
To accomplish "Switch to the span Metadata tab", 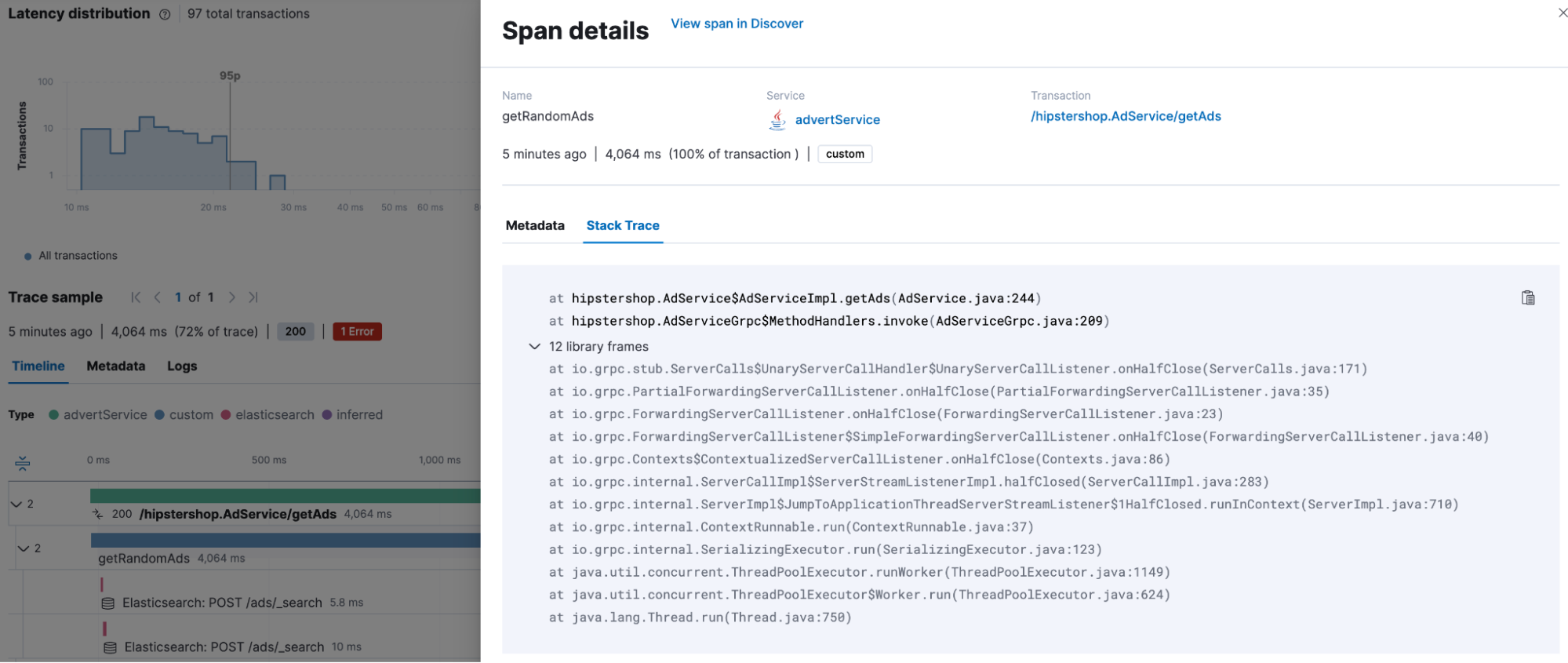I will click(535, 226).
